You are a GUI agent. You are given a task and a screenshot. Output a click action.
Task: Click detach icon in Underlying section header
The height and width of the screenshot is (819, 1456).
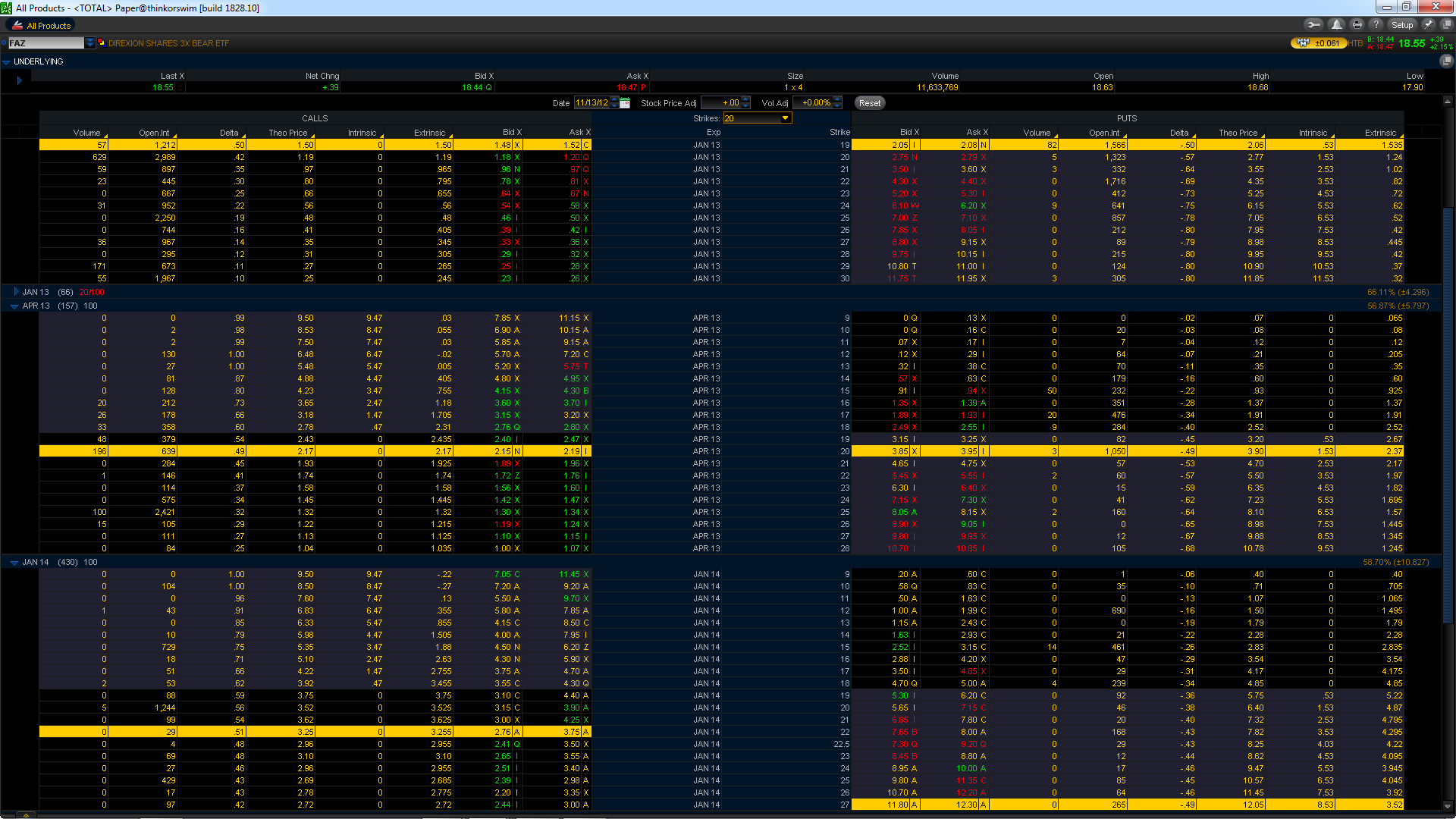1446,61
